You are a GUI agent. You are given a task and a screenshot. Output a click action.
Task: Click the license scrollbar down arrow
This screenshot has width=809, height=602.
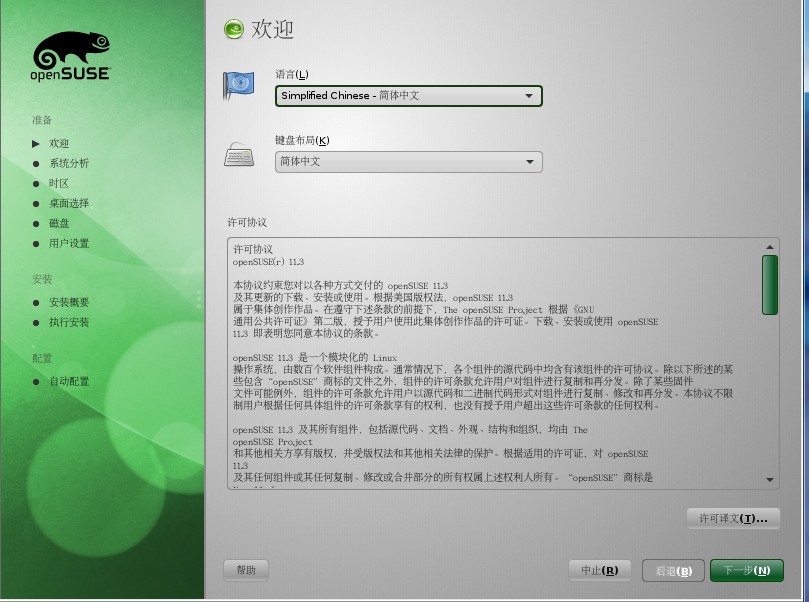pos(770,480)
